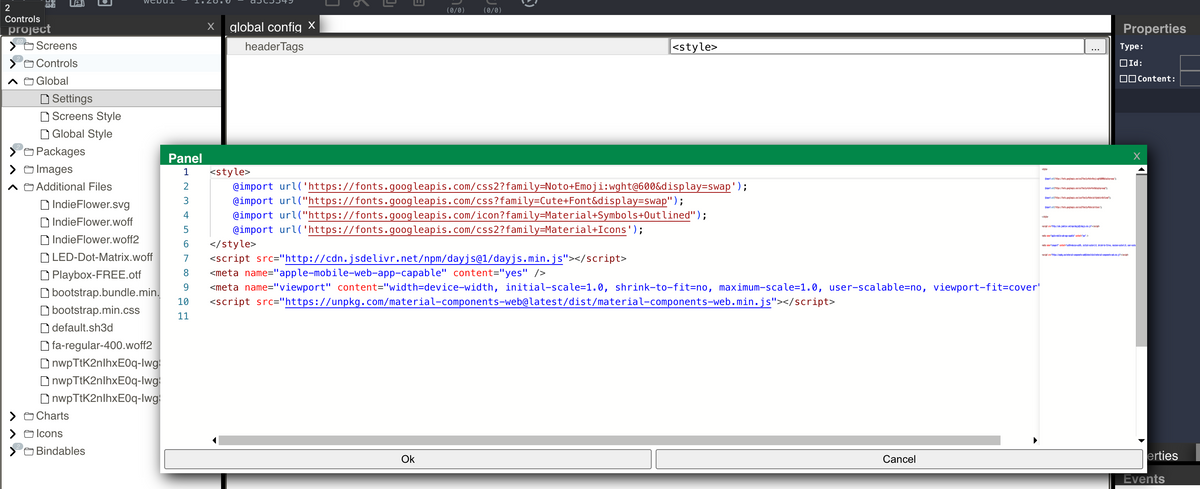
Task: Expand the Controls tree node
Action: pos(12,64)
